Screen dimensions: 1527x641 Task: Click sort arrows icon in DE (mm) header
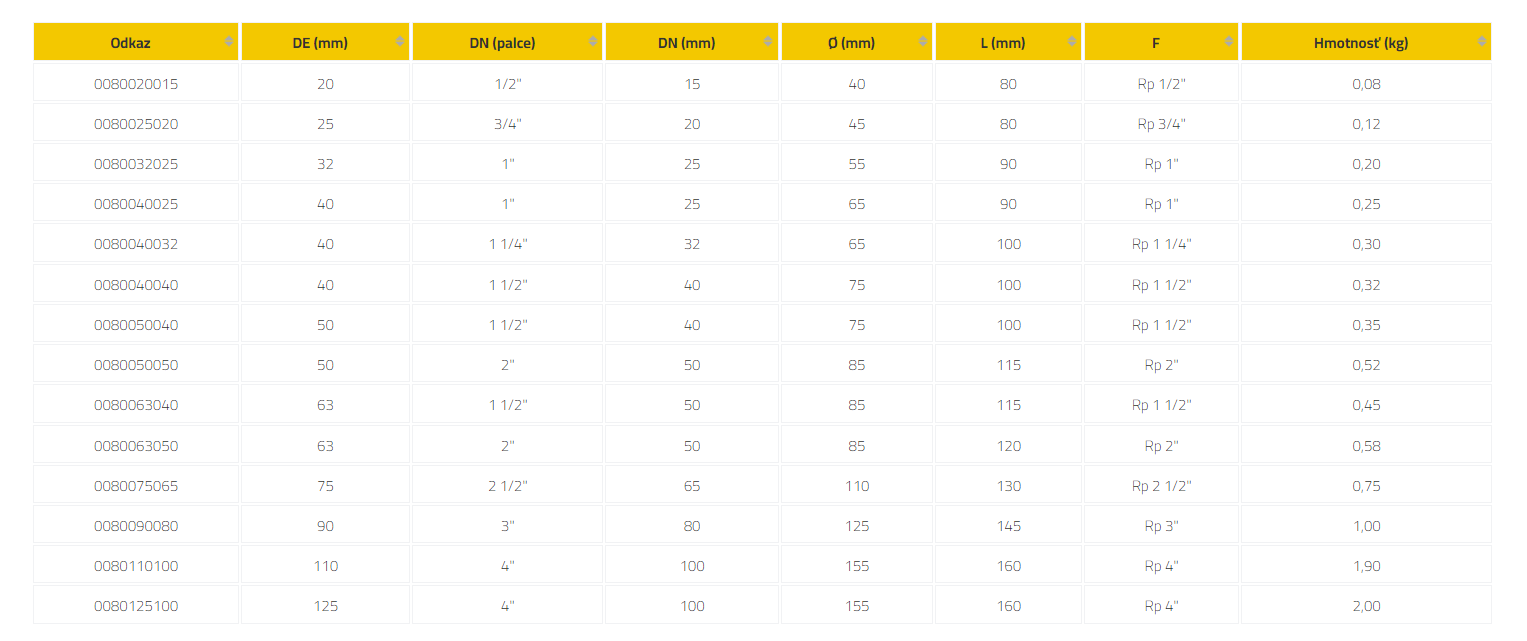400,41
